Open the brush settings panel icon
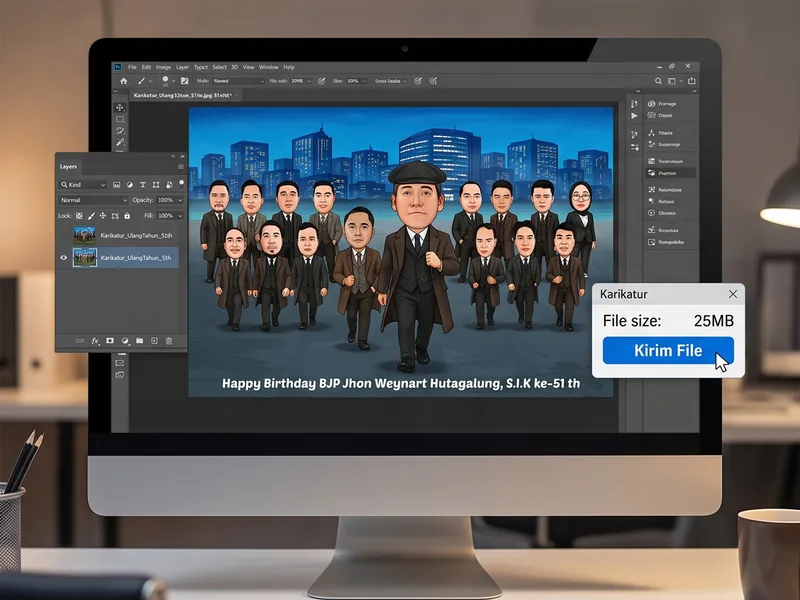This screenshot has width=800, height=600. tap(185, 81)
